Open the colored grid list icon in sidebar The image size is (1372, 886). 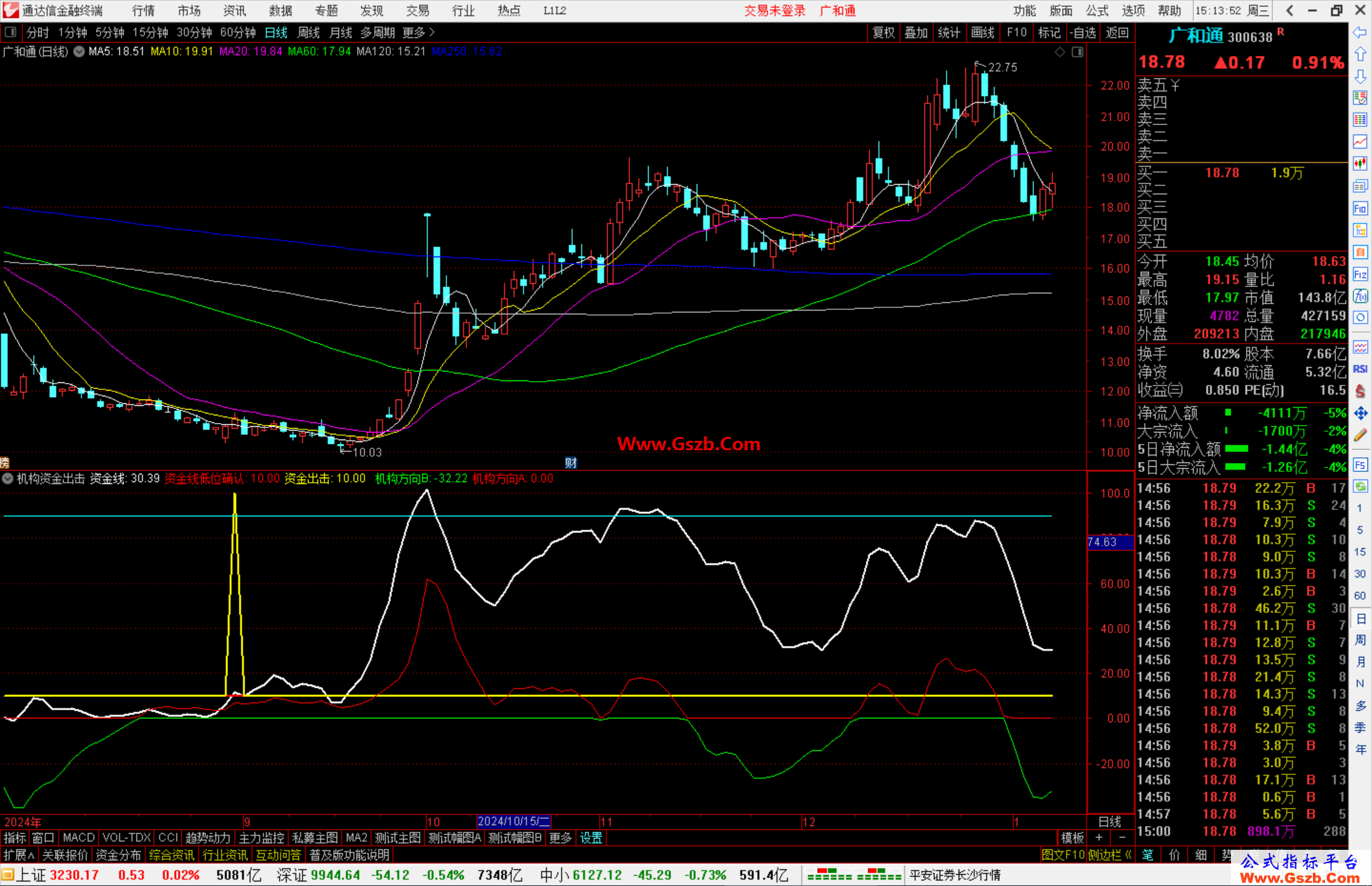point(1360,120)
